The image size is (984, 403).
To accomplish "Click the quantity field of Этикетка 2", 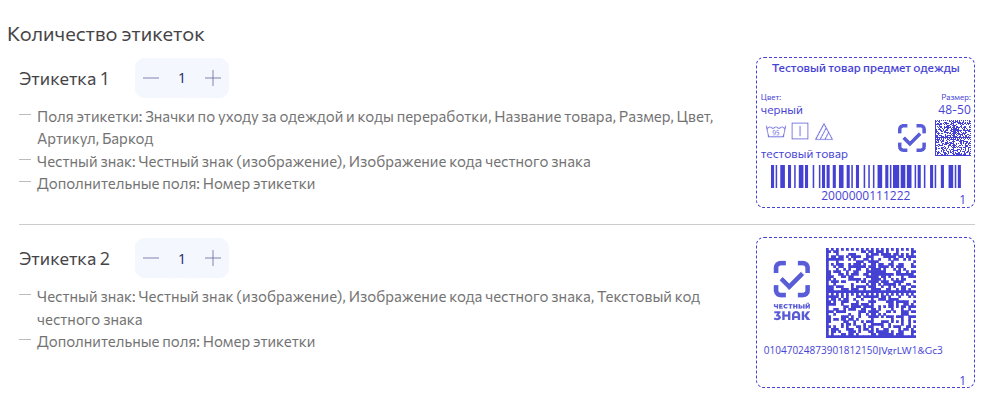I will [x=181, y=259].
